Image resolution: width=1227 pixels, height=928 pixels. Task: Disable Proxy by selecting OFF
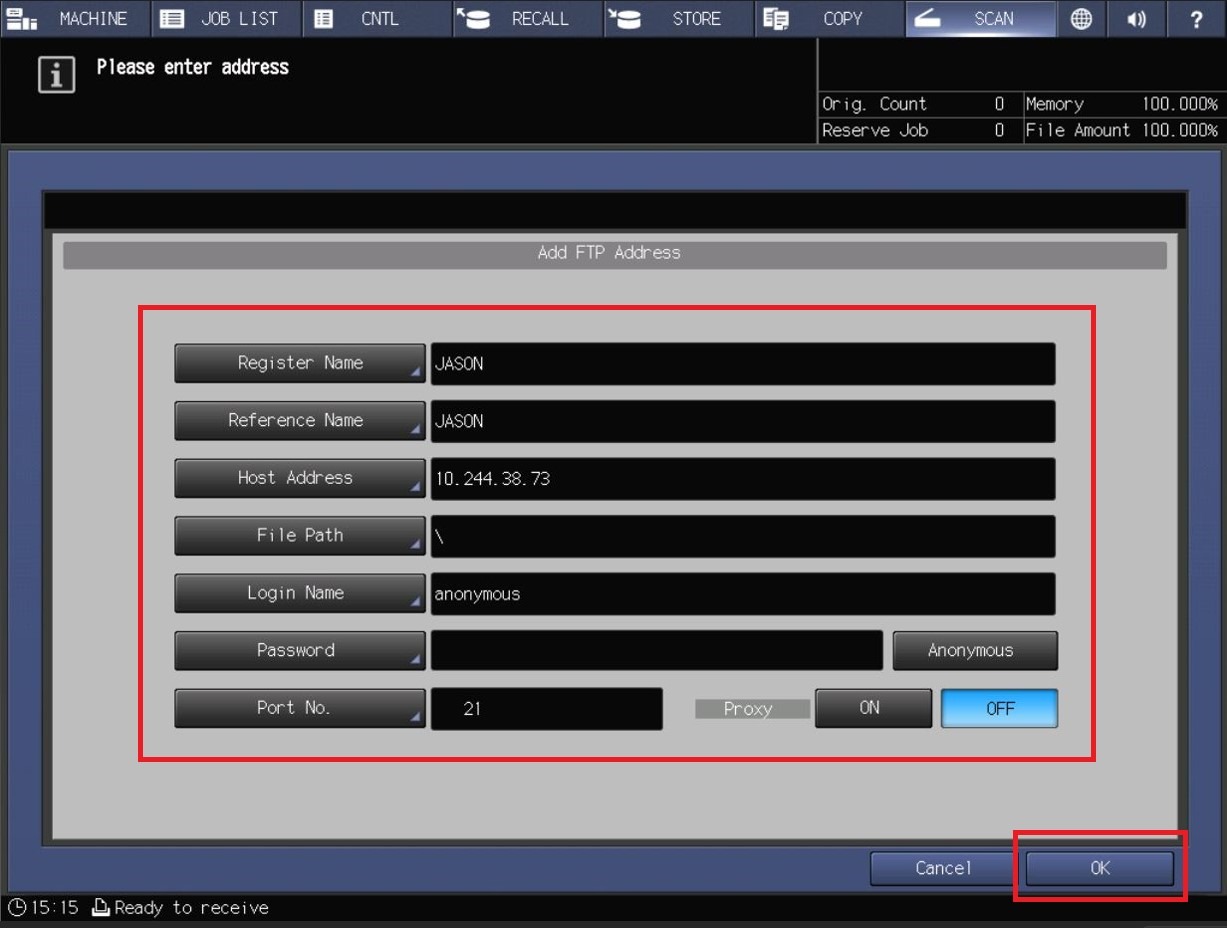998,708
